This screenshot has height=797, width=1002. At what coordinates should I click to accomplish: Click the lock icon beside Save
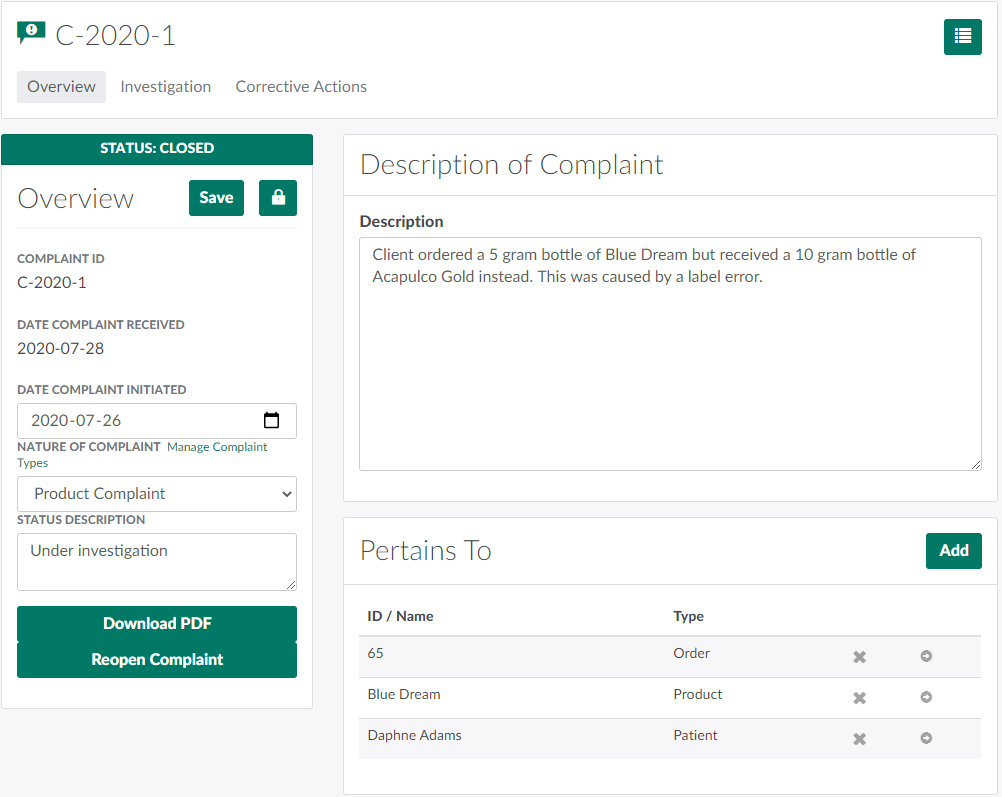tap(278, 198)
